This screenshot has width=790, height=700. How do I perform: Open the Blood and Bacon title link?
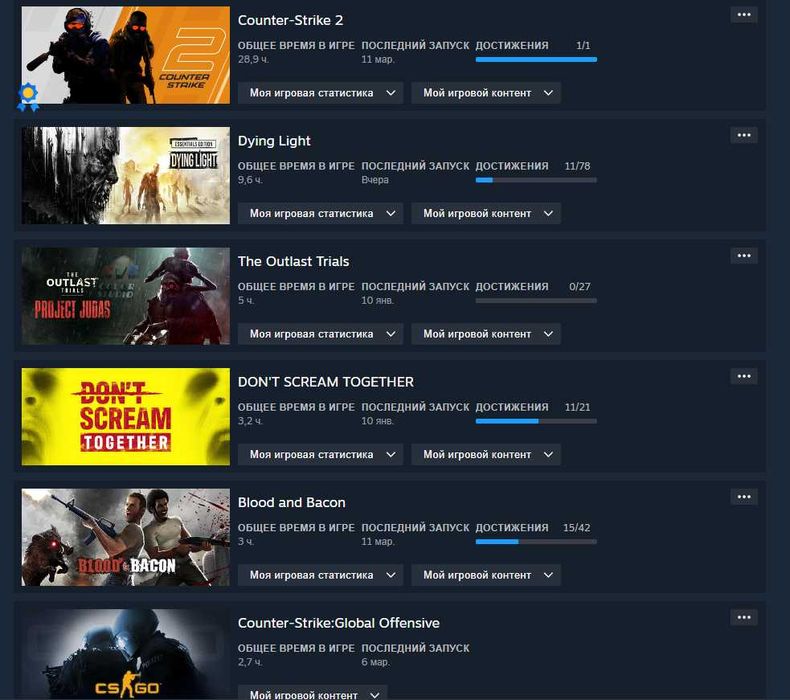point(292,502)
